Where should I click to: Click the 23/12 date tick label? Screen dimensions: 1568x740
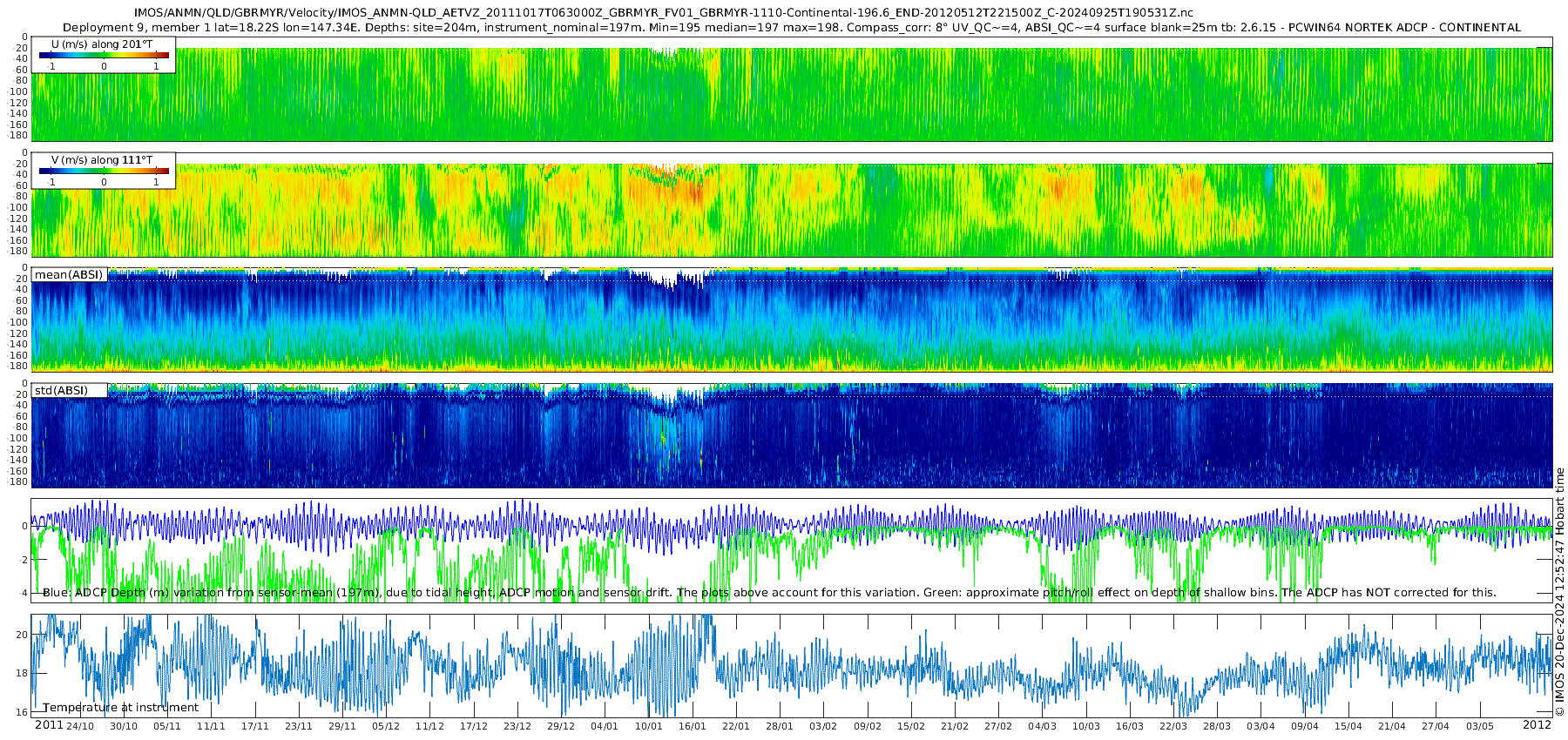tap(517, 727)
